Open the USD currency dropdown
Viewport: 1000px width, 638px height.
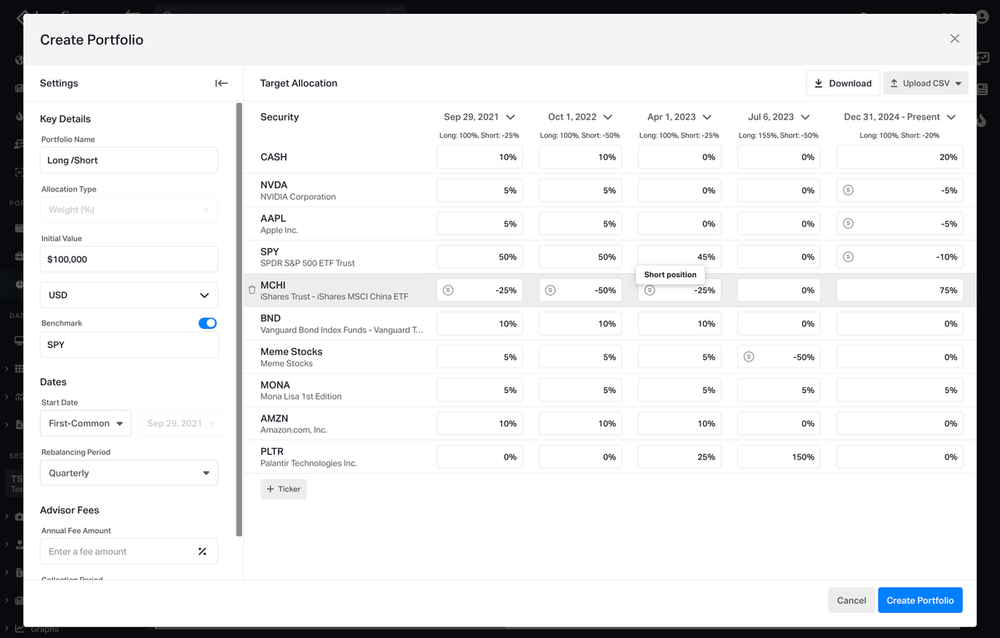pos(129,295)
